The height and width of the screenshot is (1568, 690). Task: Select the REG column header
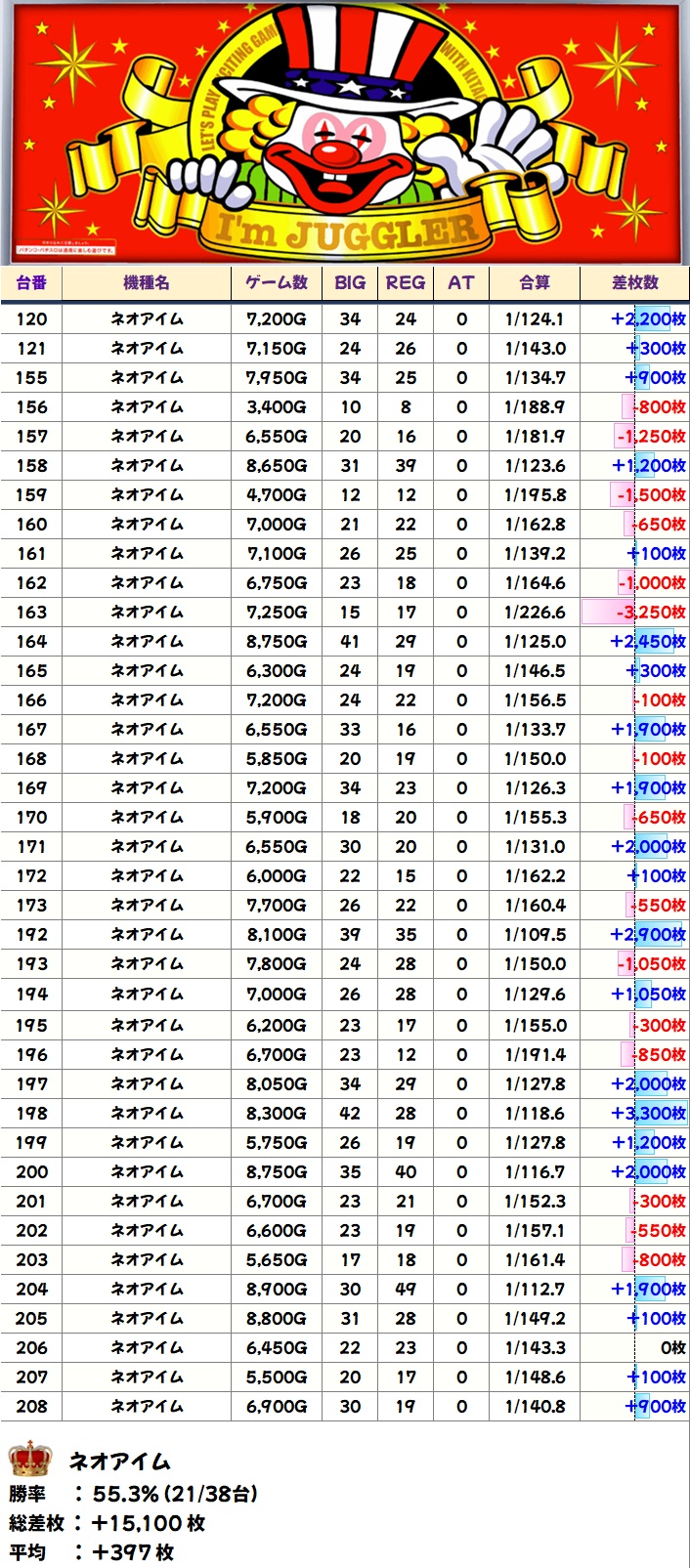coord(406,282)
